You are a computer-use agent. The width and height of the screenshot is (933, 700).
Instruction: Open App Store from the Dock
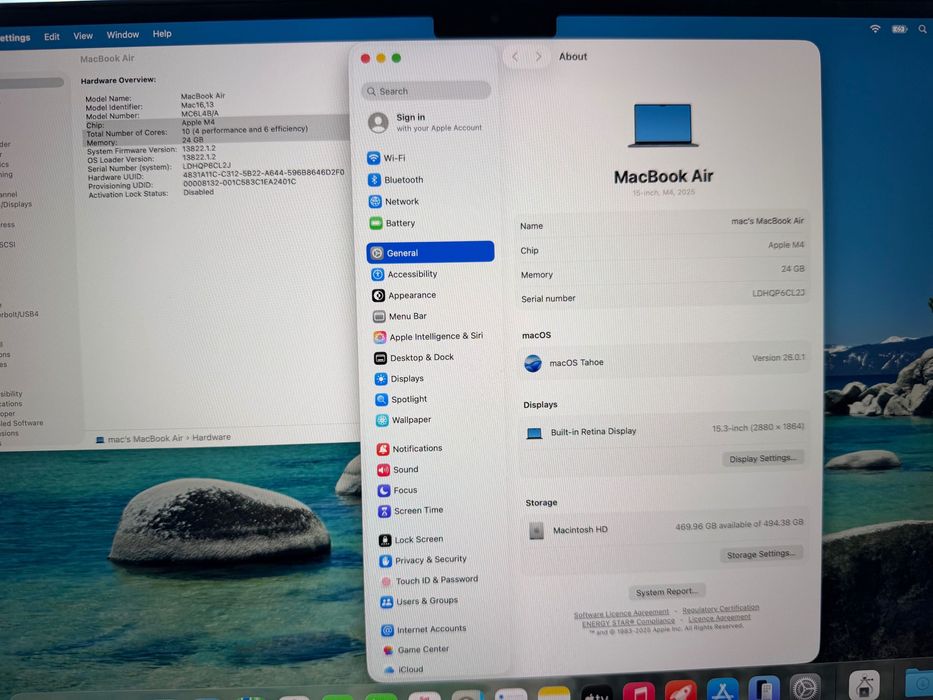[722, 690]
